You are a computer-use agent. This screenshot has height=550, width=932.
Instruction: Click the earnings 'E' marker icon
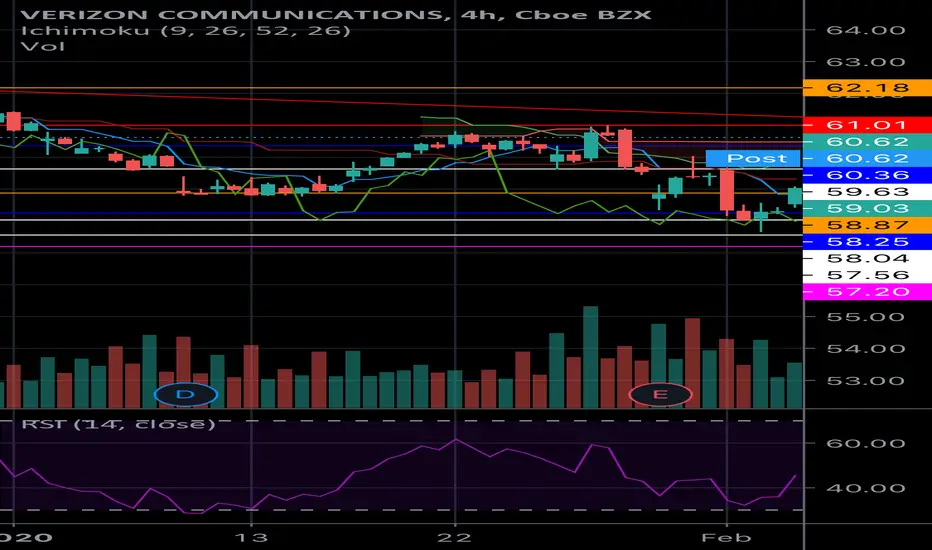(660, 394)
